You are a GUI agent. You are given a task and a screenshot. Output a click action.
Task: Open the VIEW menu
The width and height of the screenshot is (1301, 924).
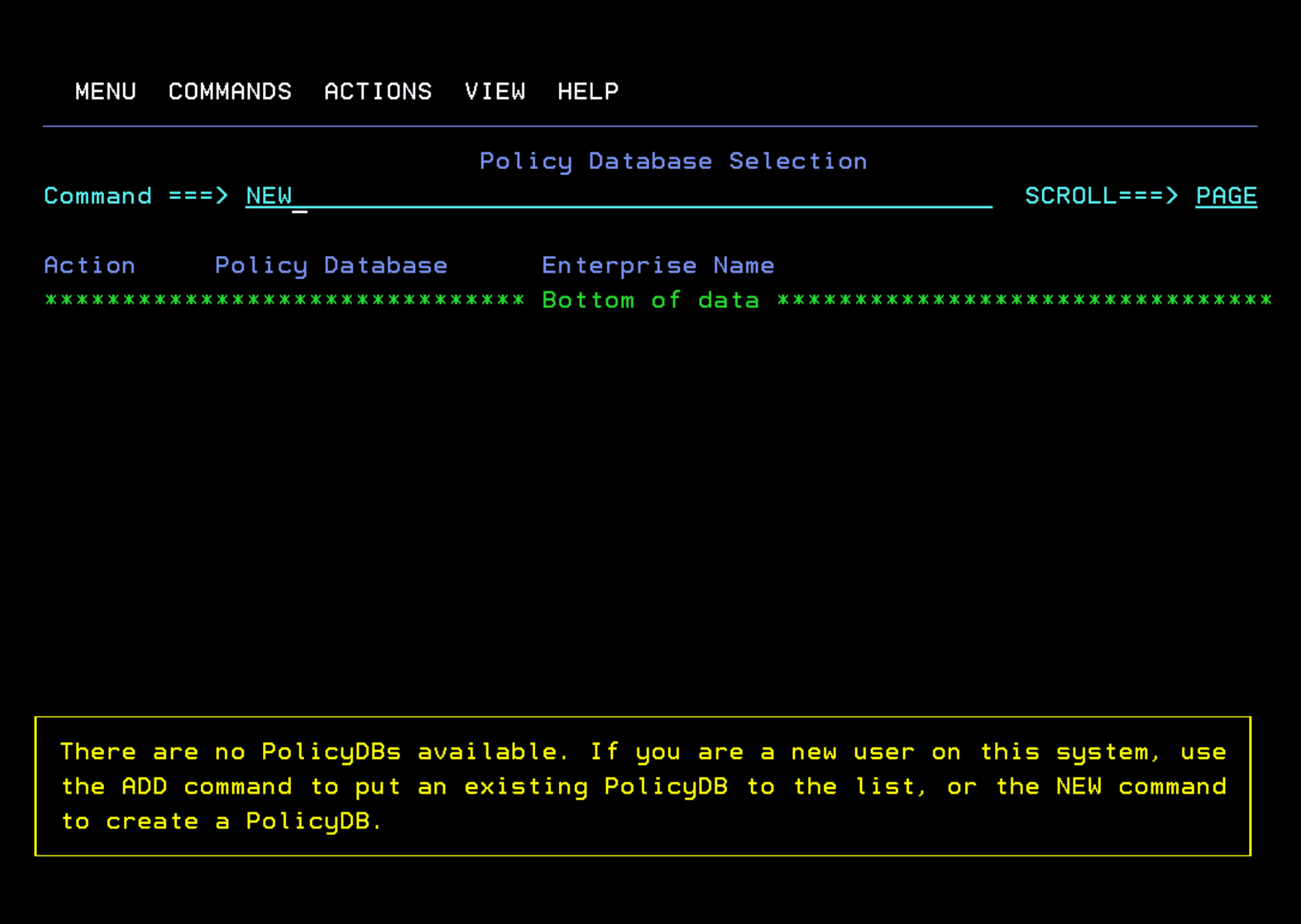point(495,91)
